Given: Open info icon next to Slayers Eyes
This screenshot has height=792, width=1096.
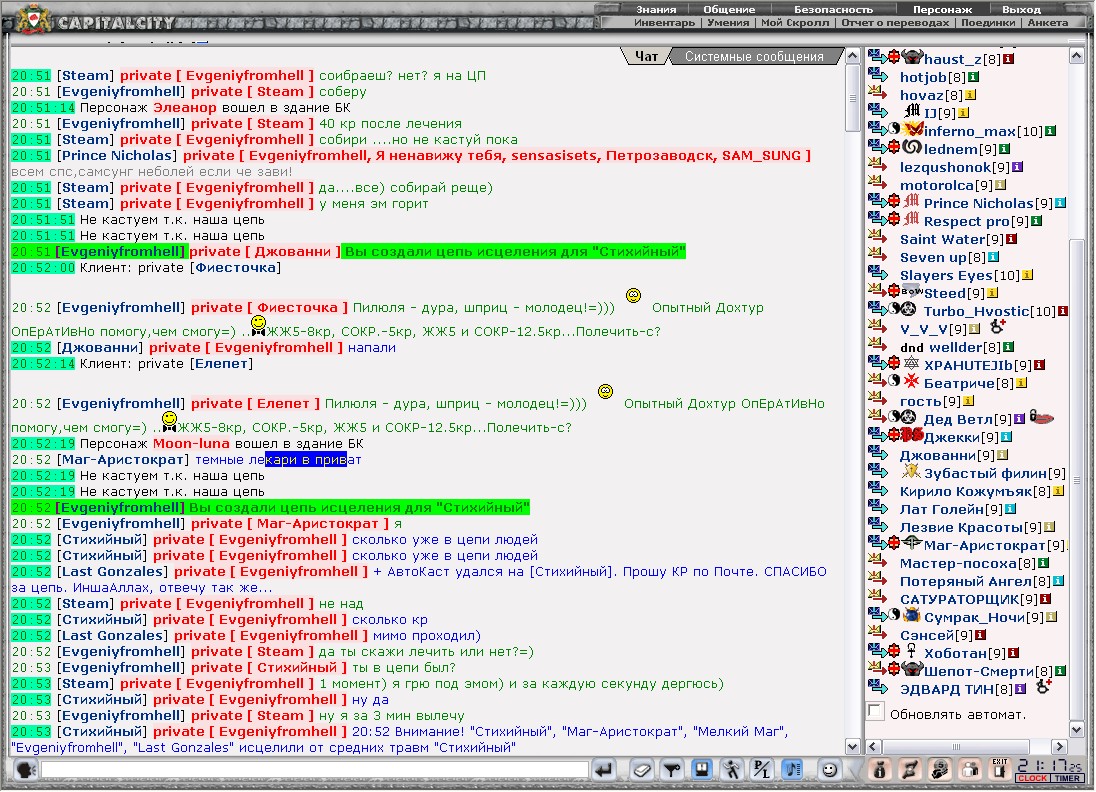Looking at the screenshot, I should [1028, 275].
